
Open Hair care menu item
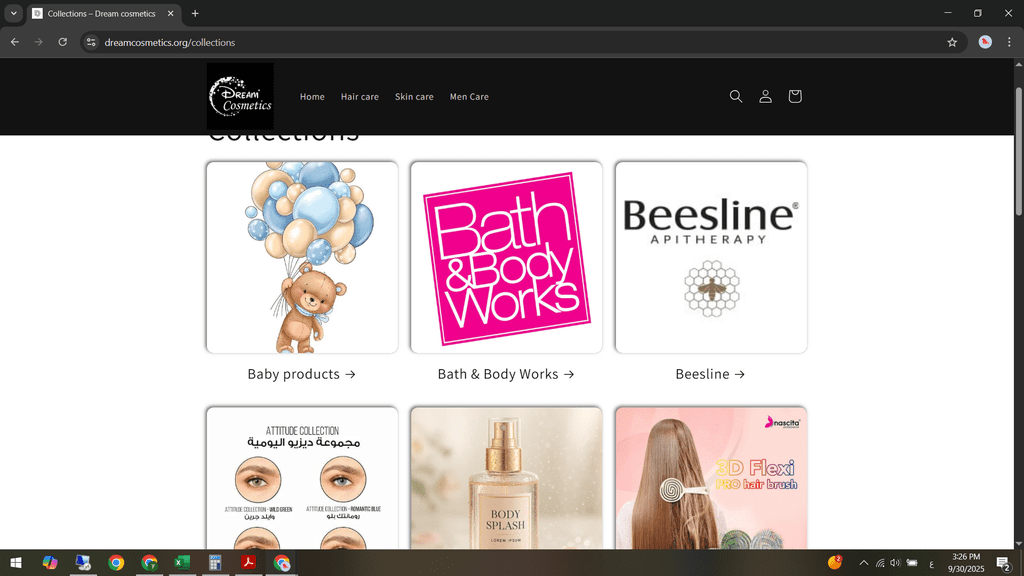pyautogui.click(x=360, y=97)
